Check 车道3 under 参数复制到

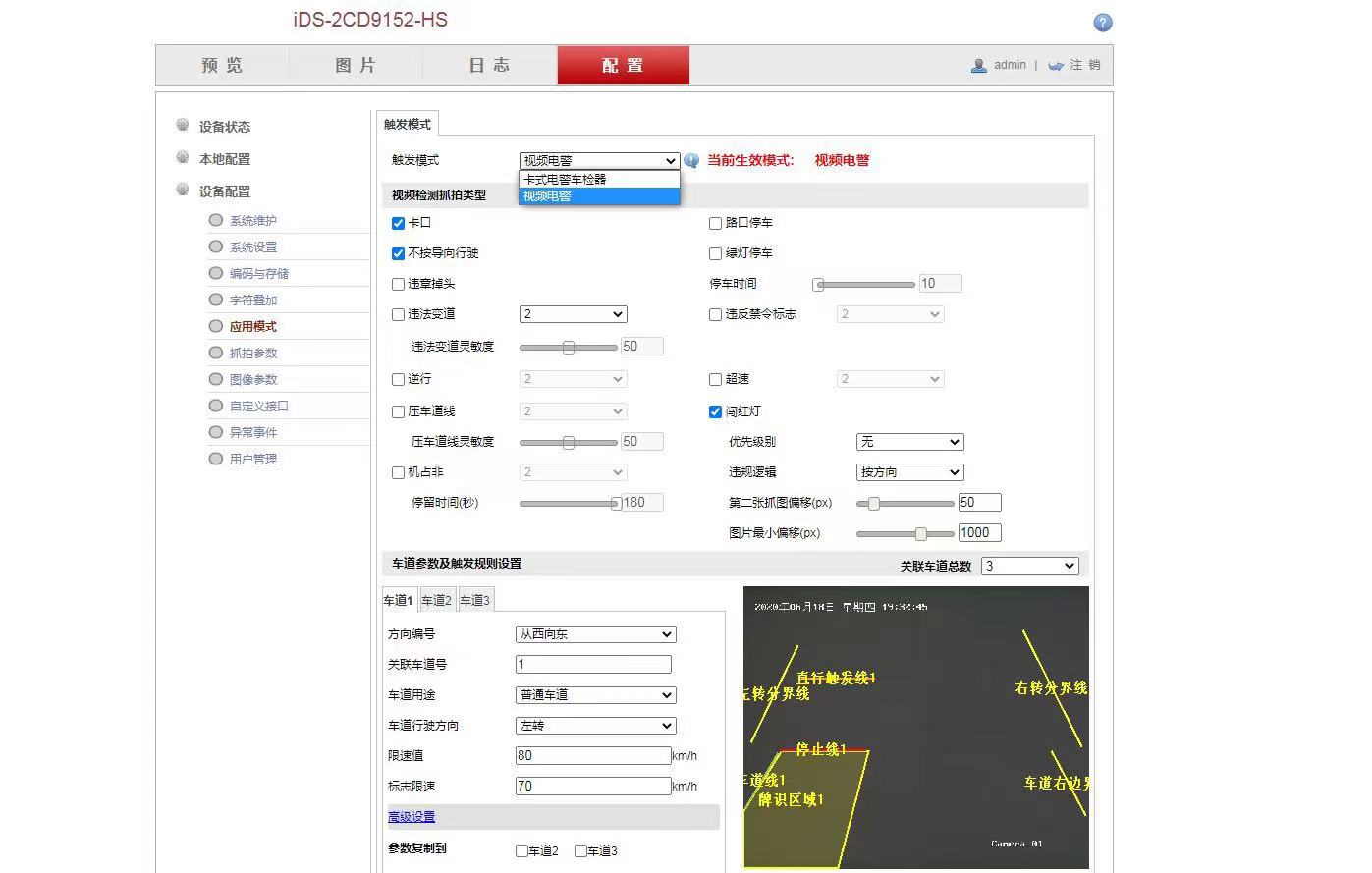click(580, 851)
